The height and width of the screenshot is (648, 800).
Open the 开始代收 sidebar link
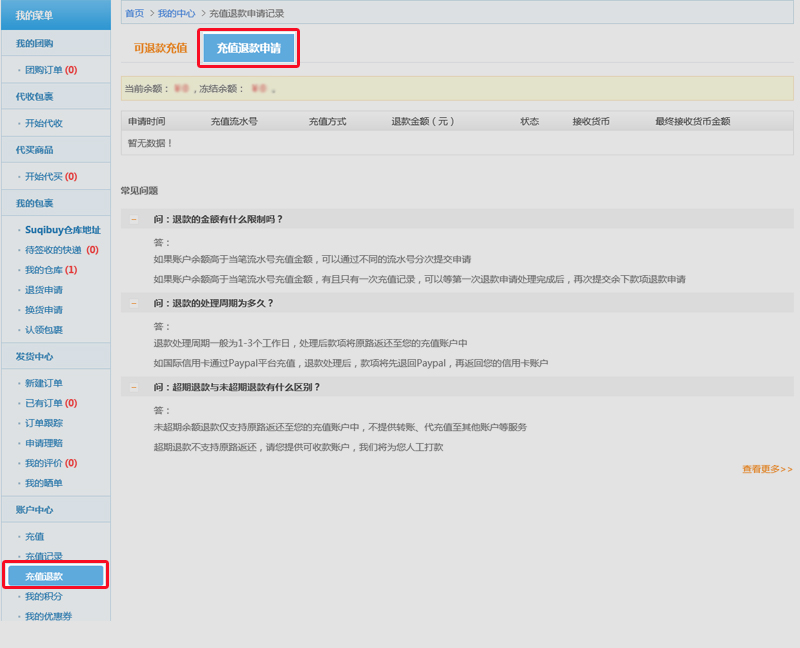coord(44,123)
